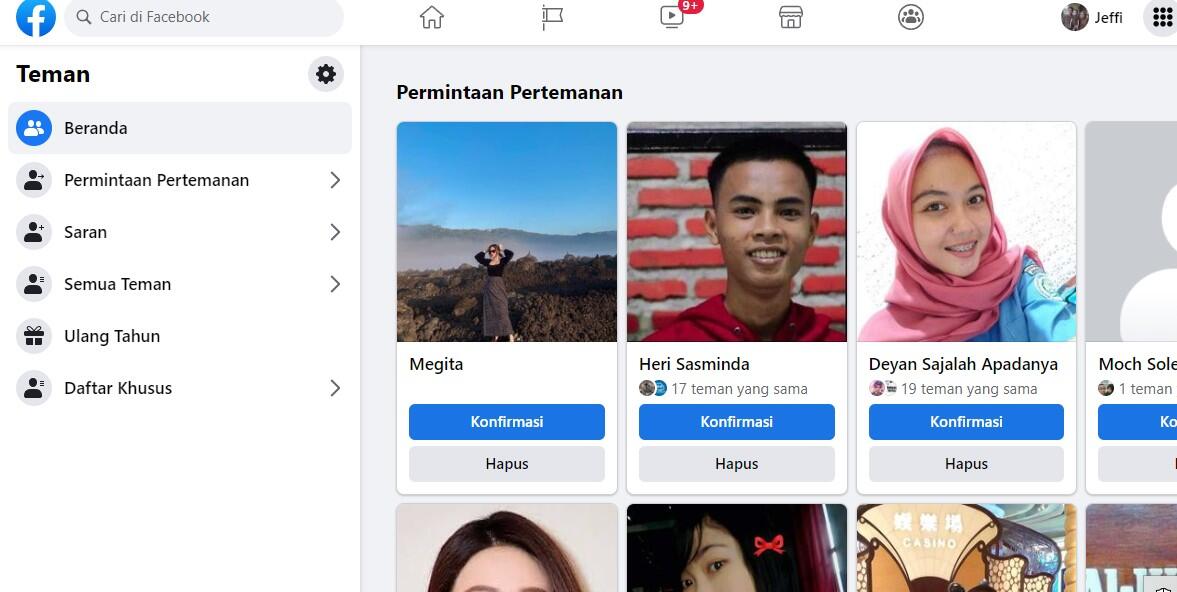Click the Facebook logo icon
The height and width of the screenshot is (592, 1177).
36,17
